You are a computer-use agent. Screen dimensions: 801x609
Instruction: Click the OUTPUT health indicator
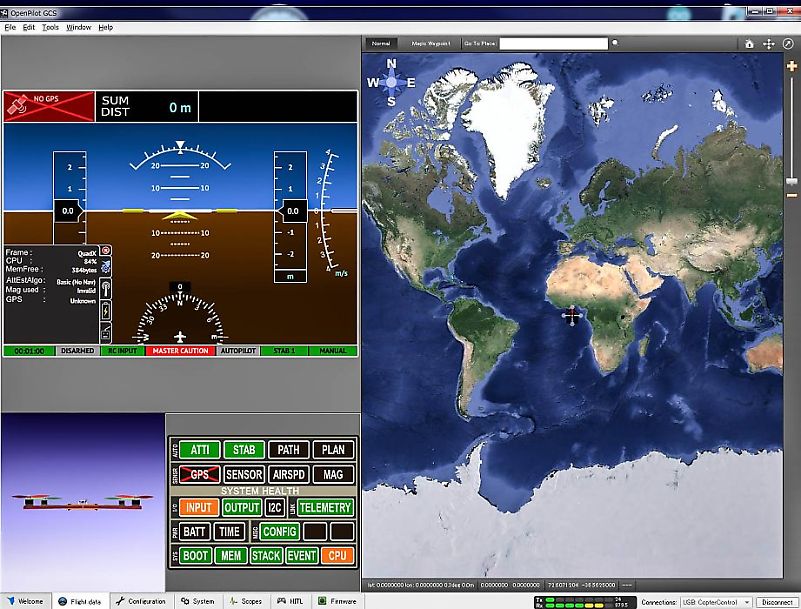242,507
